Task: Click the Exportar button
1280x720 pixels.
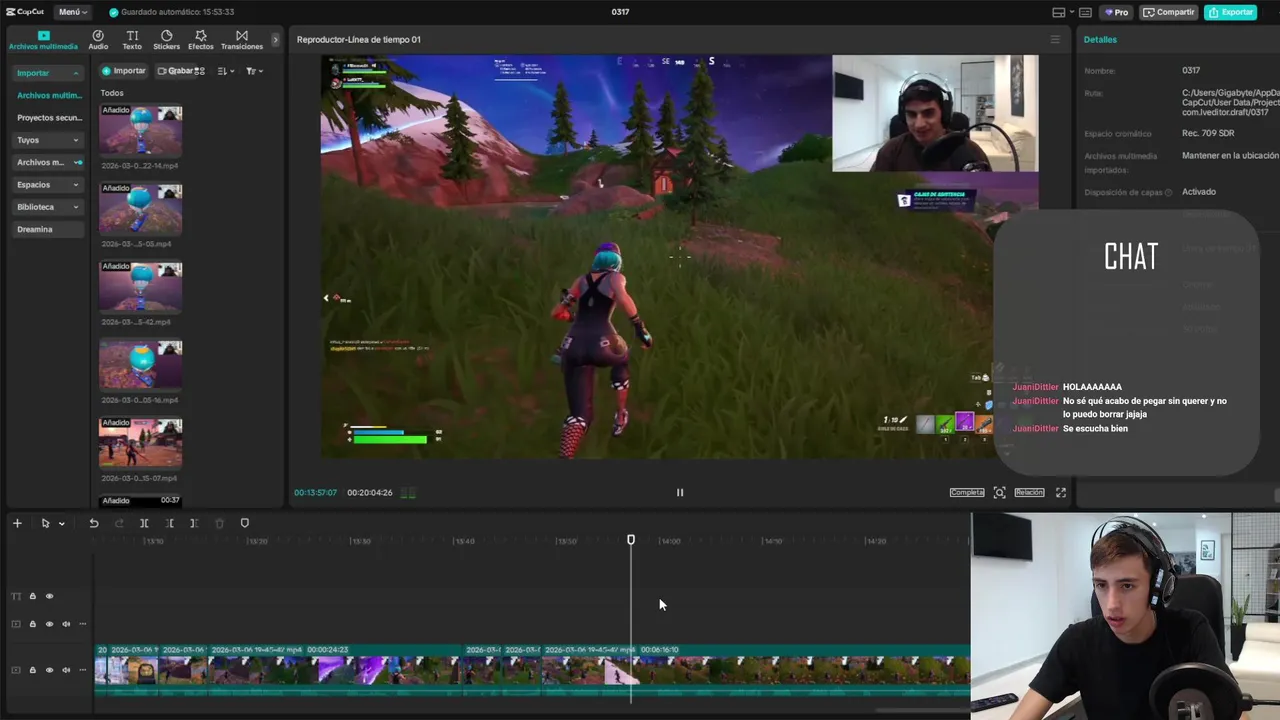Action: tap(1230, 12)
